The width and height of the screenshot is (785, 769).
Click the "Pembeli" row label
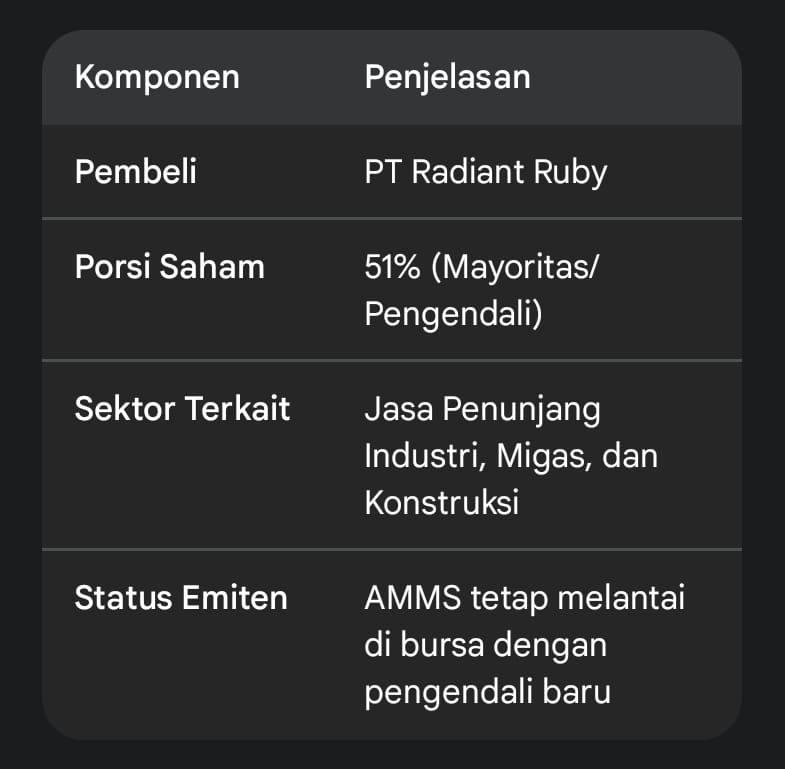(136, 172)
